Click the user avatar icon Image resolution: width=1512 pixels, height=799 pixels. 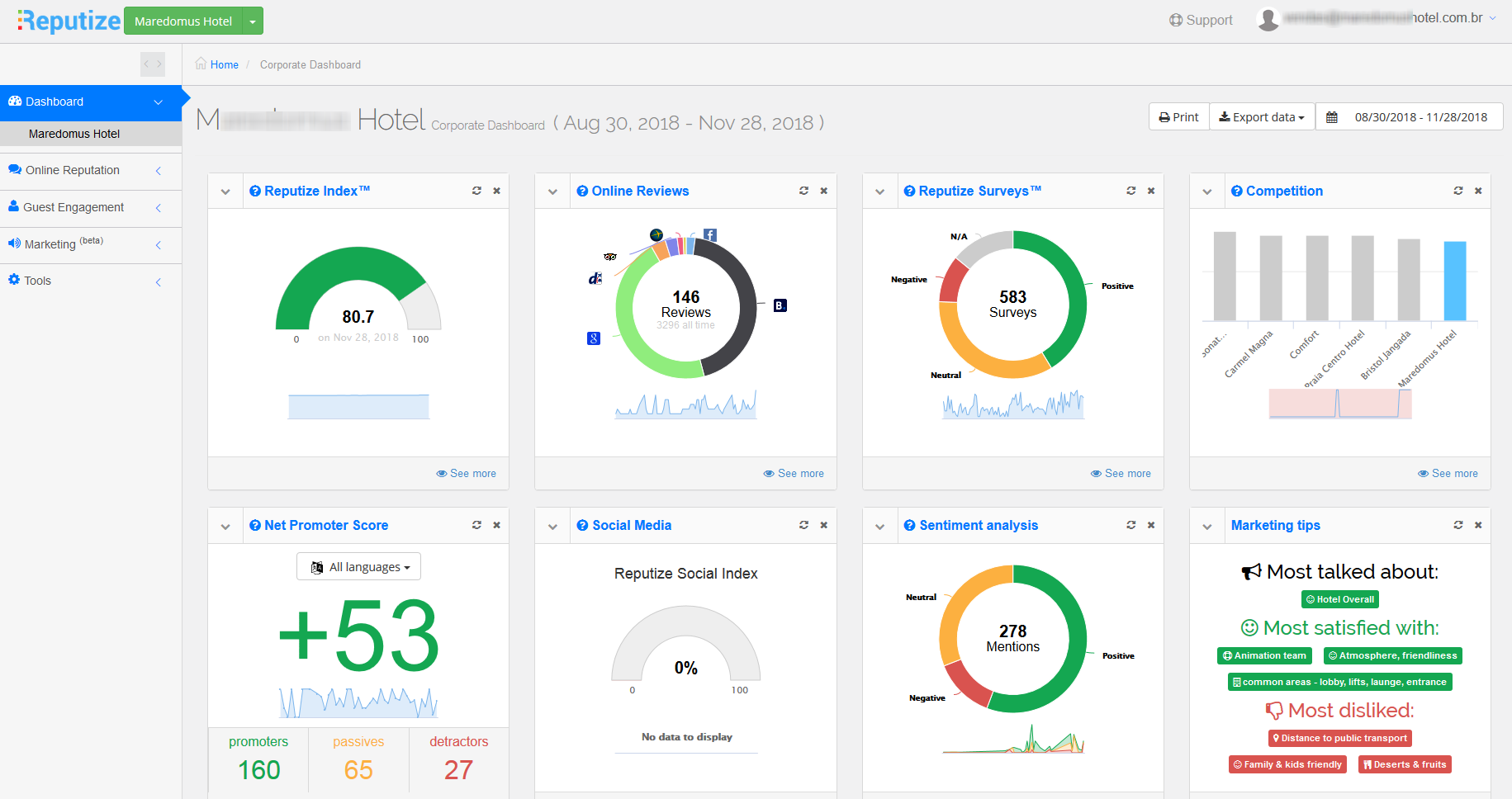pos(1268,19)
